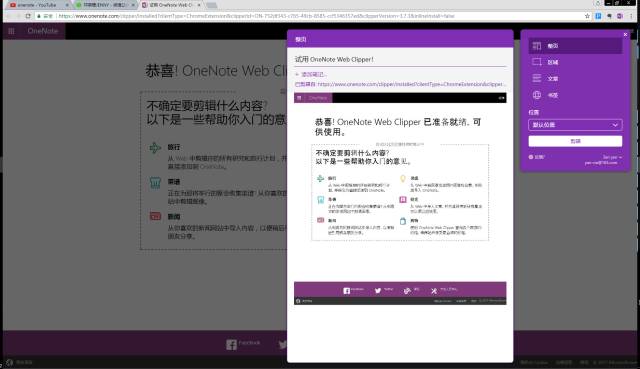
Task: Edit the clip title 'OneNote Web Clipper' field
Action: pyautogui.click(x=400, y=60)
